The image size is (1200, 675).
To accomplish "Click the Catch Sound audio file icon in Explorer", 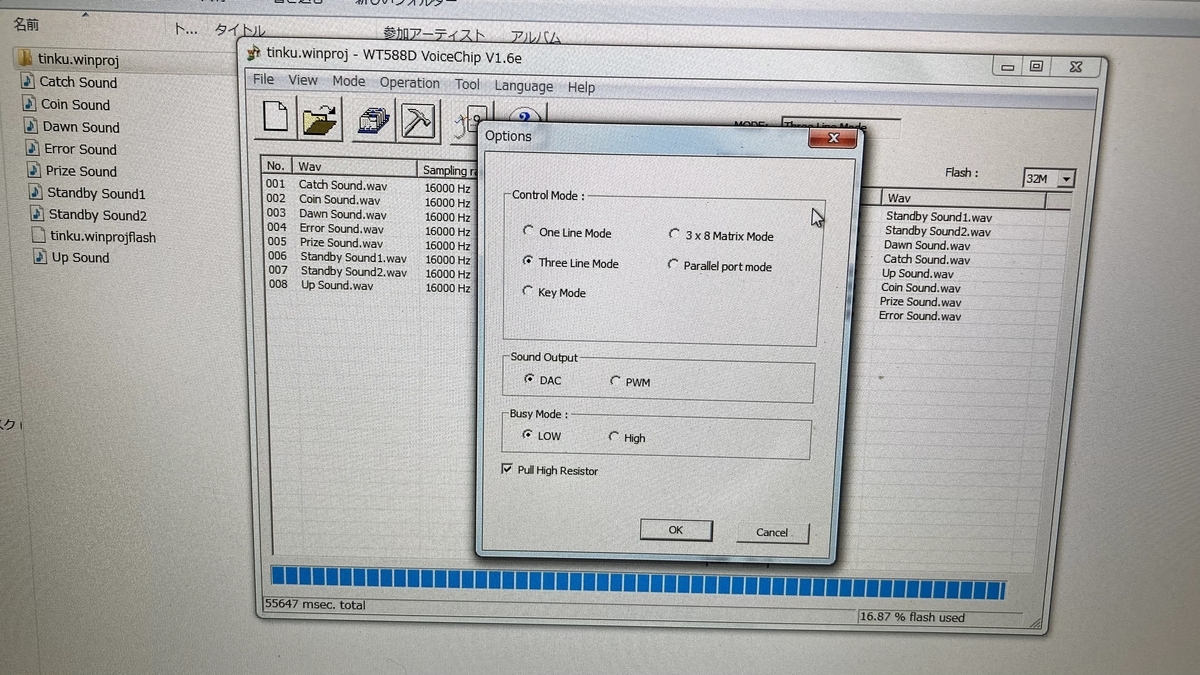I will pyautogui.click(x=28, y=81).
